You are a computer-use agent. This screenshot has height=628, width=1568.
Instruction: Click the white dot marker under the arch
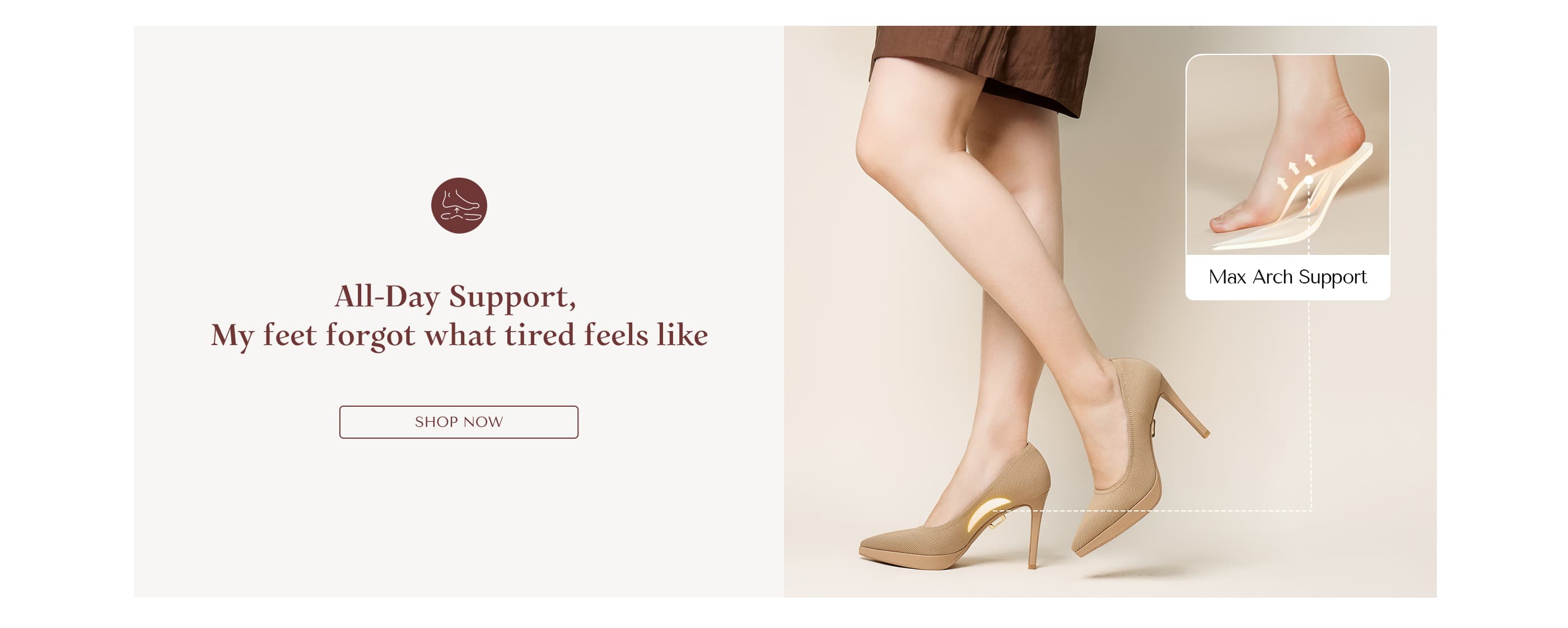pyautogui.click(x=1309, y=180)
